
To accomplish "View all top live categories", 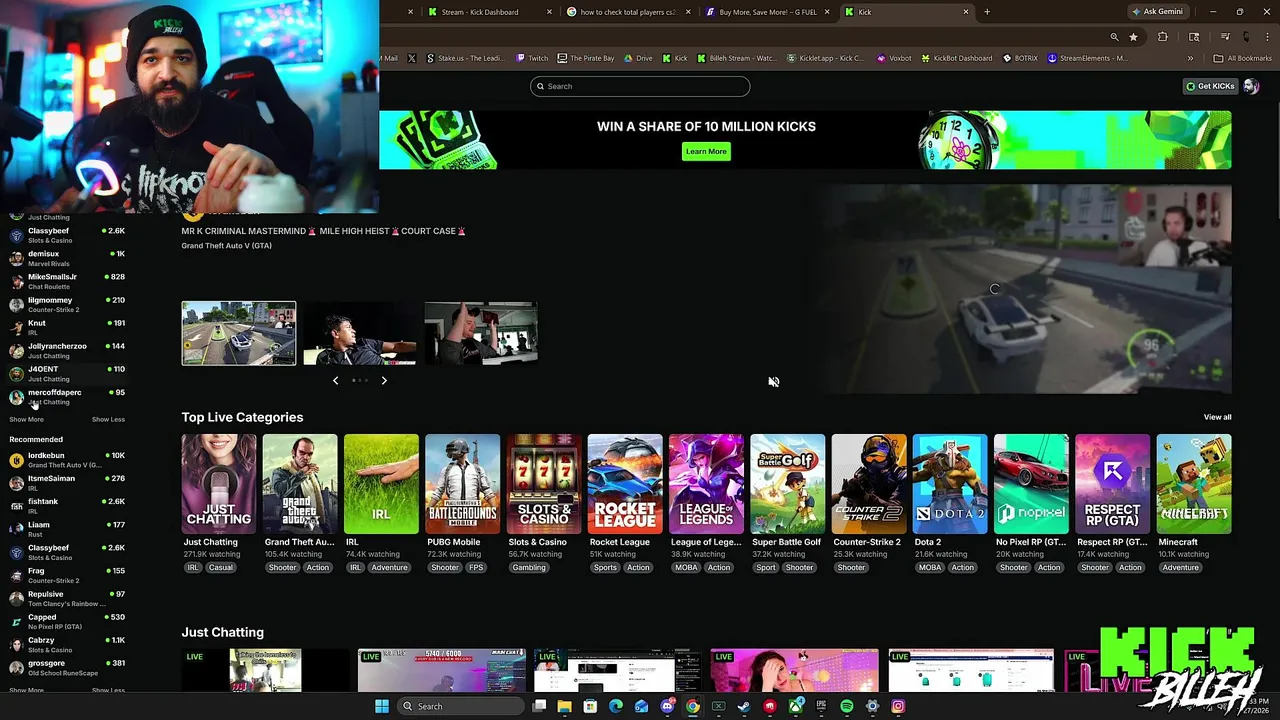I will pos(1217,417).
